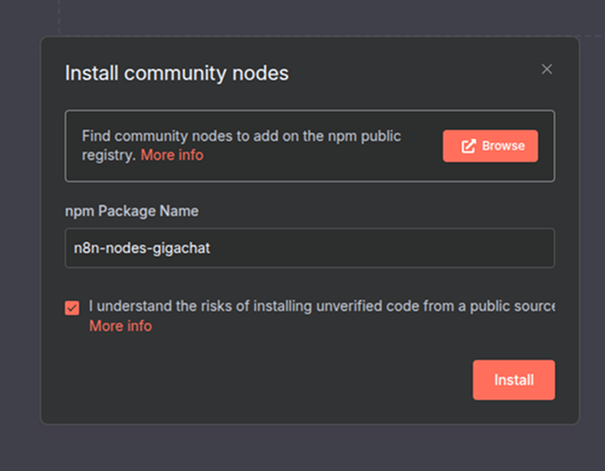Focus the npm Package Name input field

tap(309, 248)
